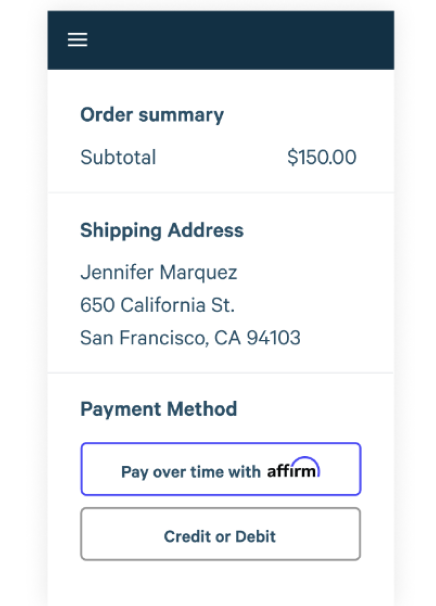Click the divider below Shipping Address section
Screen dimensions: 436x606
[221, 373]
